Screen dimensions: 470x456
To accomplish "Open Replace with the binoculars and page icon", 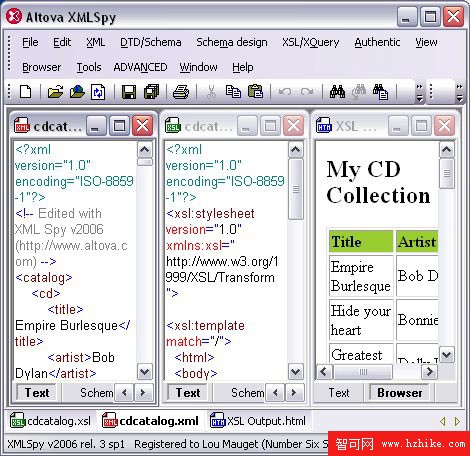I will point(380,92).
